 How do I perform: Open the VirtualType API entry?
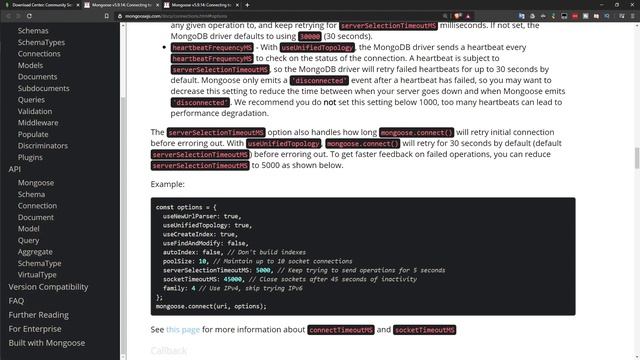[37, 275]
